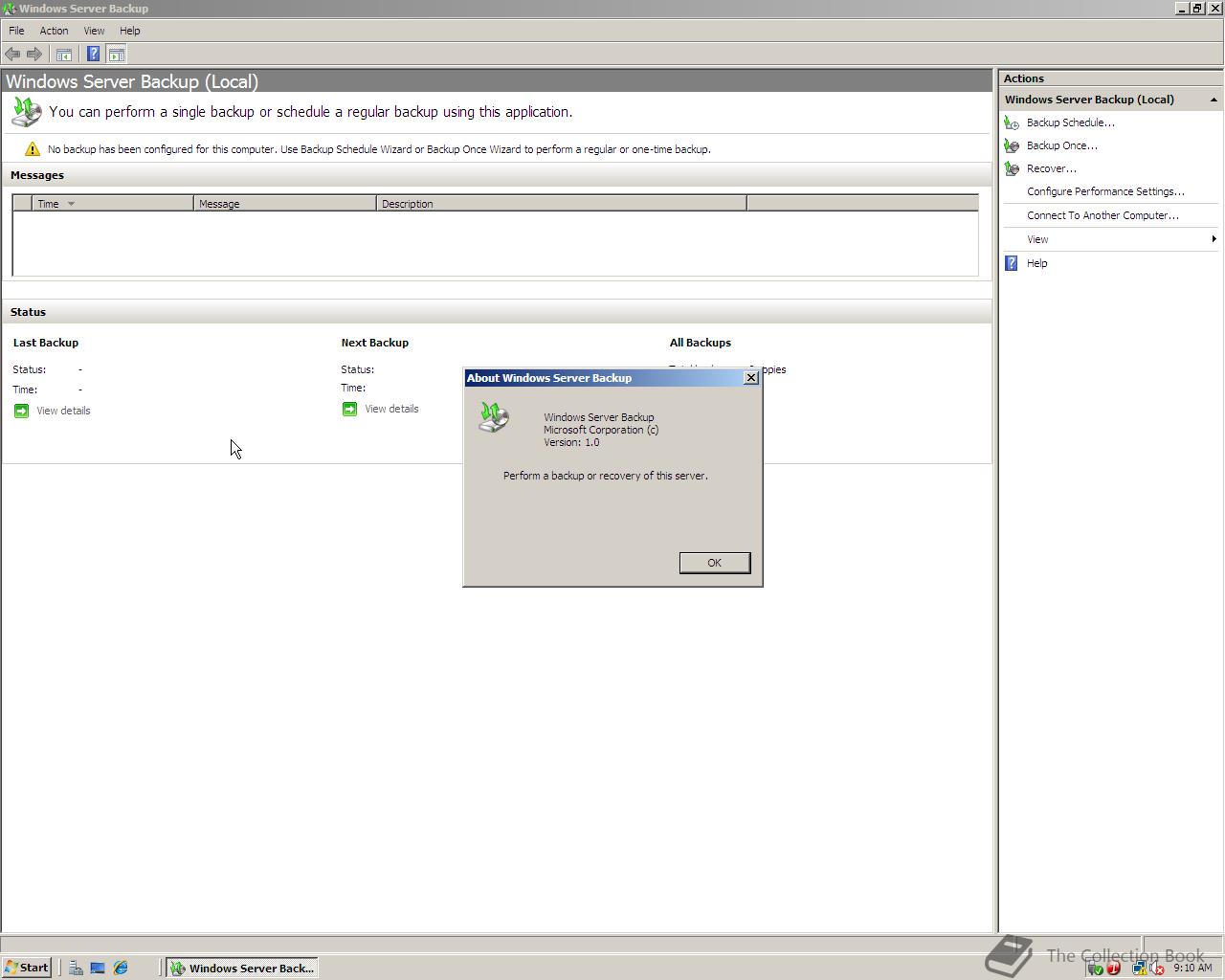Click the Backup Once icon in the Actions pane

point(1012,145)
